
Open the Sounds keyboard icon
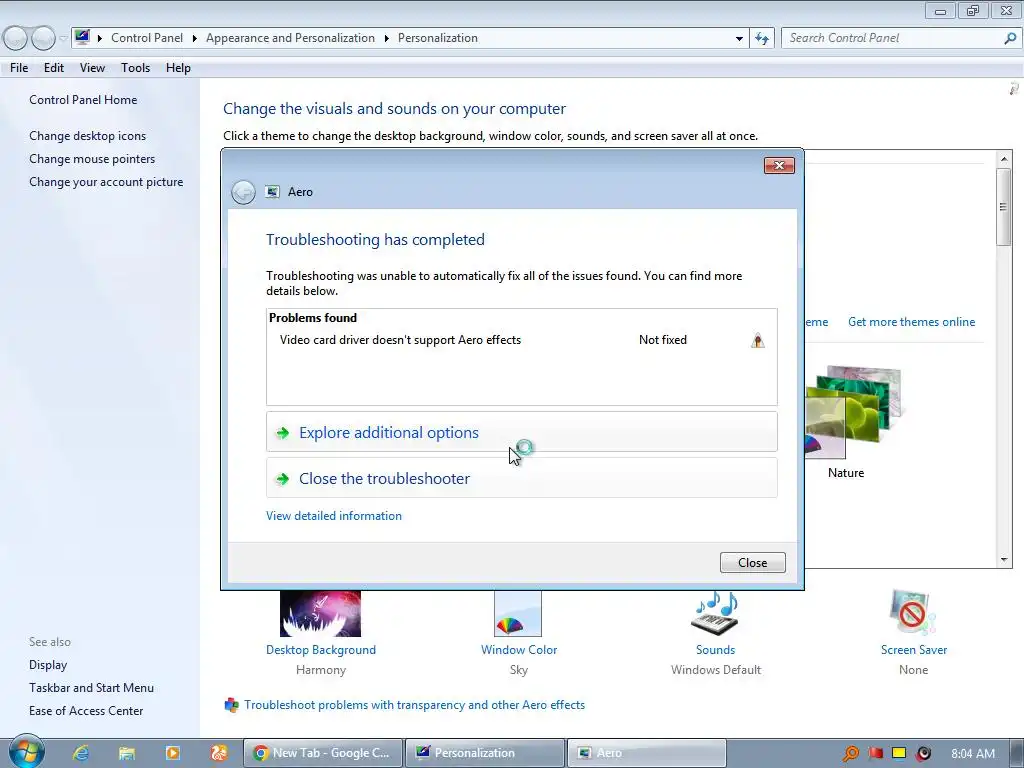pos(715,613)
